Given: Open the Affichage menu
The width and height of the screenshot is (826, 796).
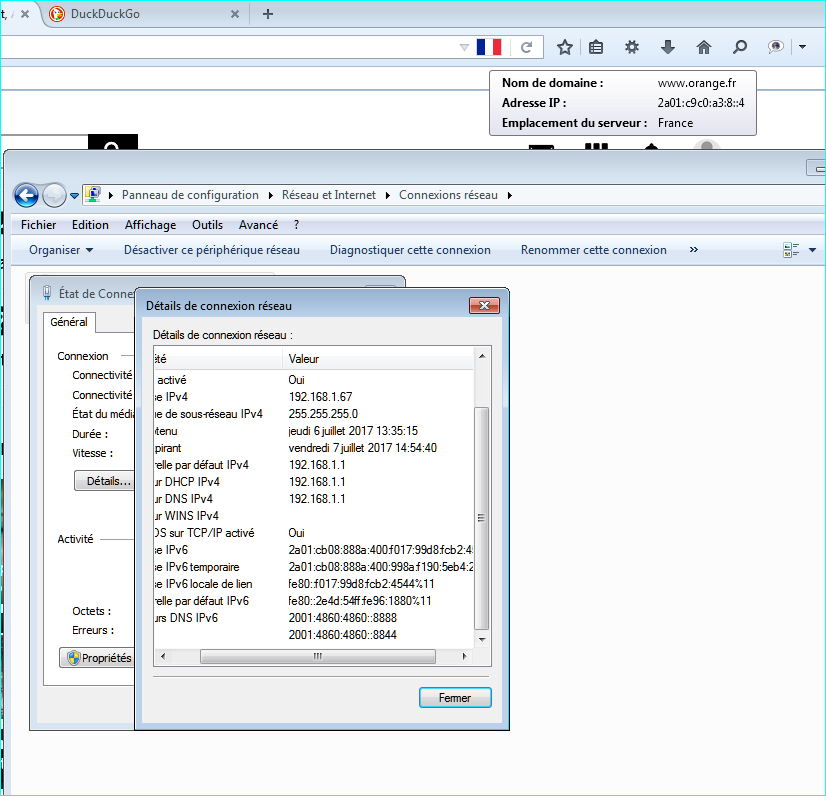Looking at the screenshot, I should [x=150, y=224].
